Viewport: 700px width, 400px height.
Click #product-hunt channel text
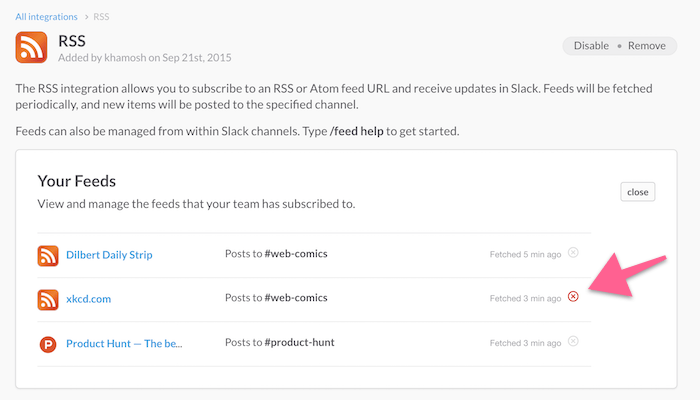299,342
